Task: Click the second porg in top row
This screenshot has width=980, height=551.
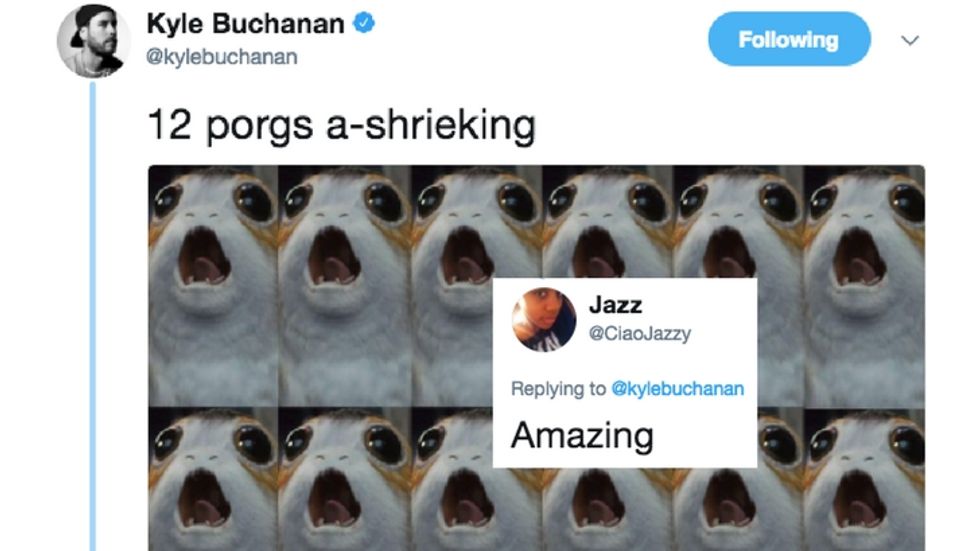Action: coord(344,286)
